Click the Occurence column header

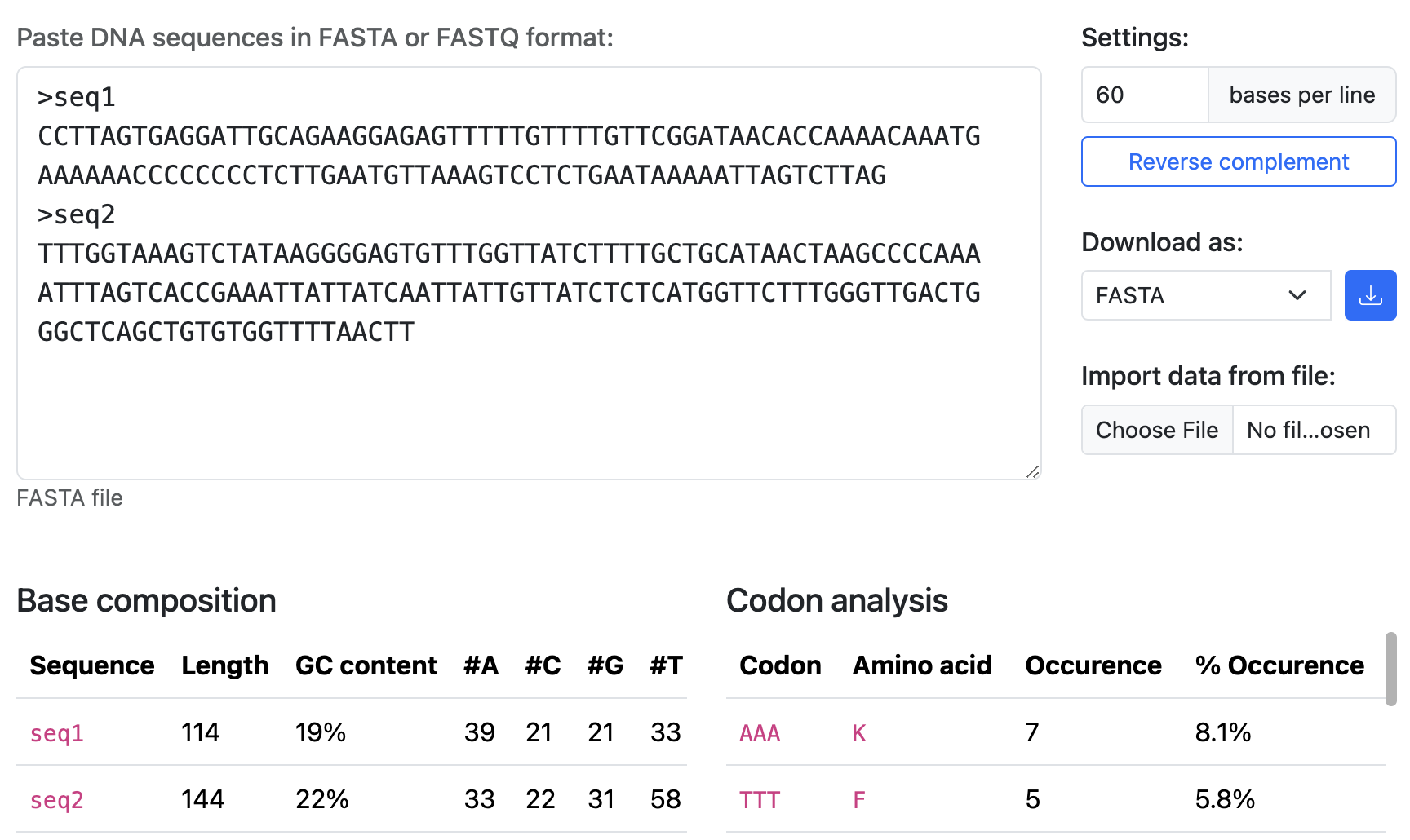1093,665
